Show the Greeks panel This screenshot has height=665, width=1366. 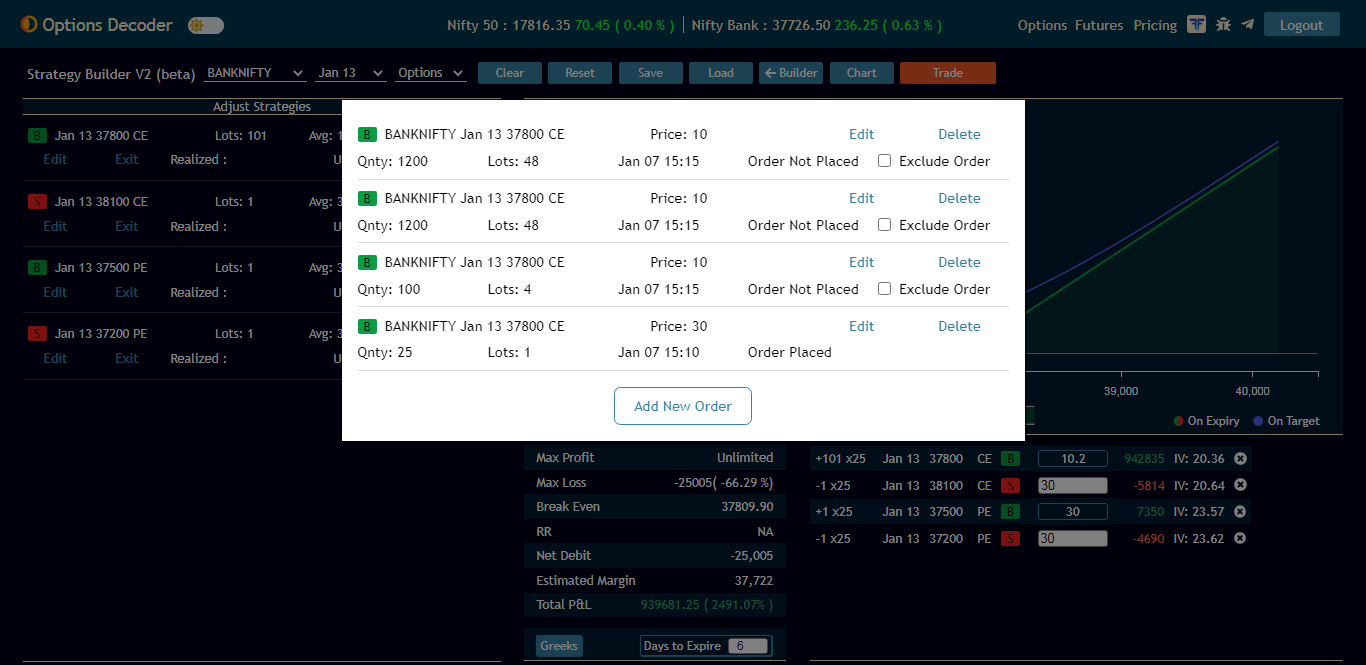pos(559,646)
